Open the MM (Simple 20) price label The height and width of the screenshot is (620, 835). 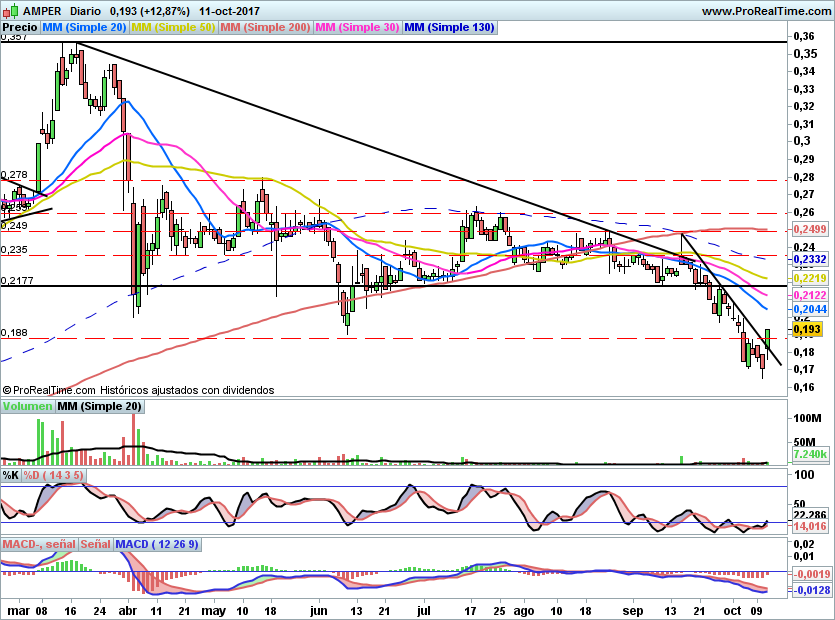(84, 27)
